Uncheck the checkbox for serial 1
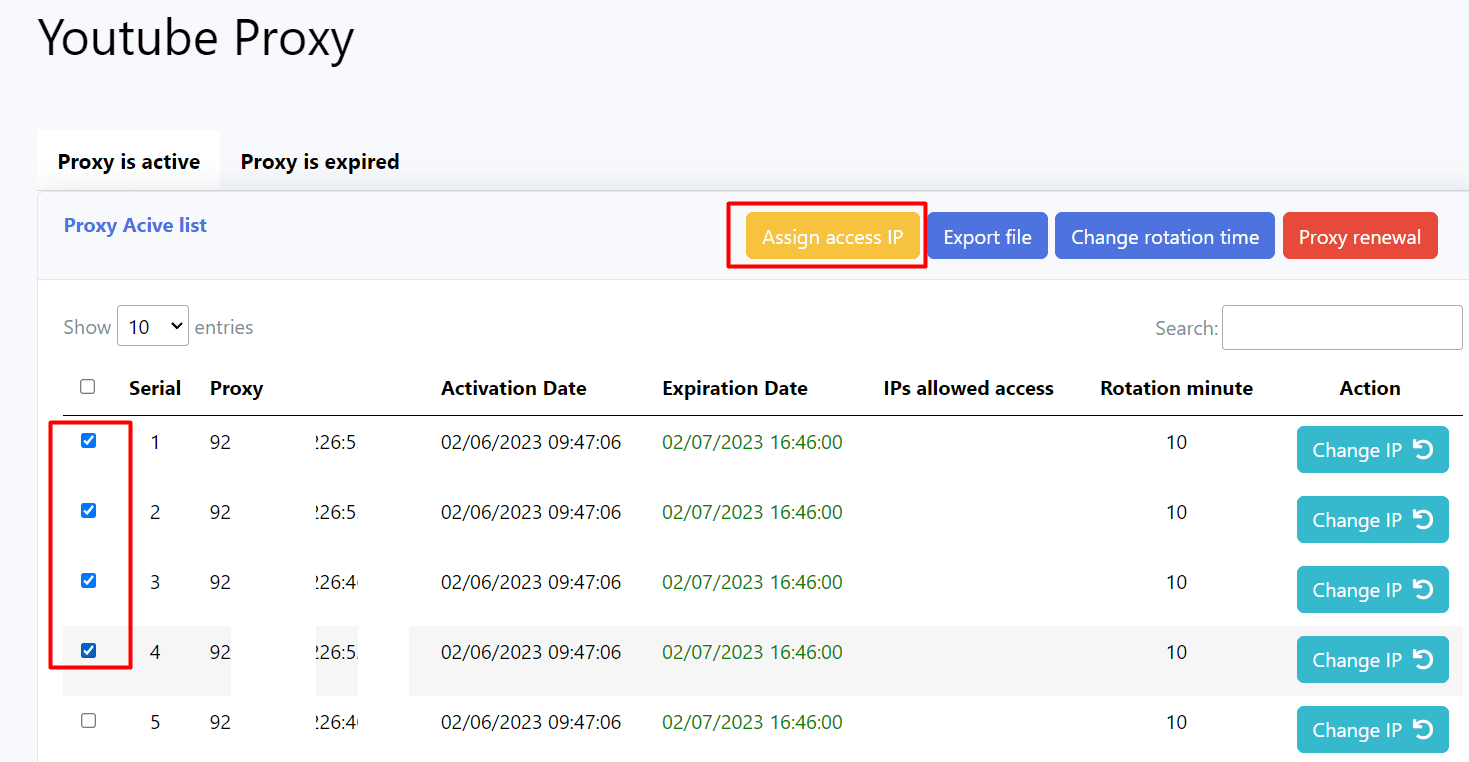The width and height of the screenshot is (1469, 762). 88,441
